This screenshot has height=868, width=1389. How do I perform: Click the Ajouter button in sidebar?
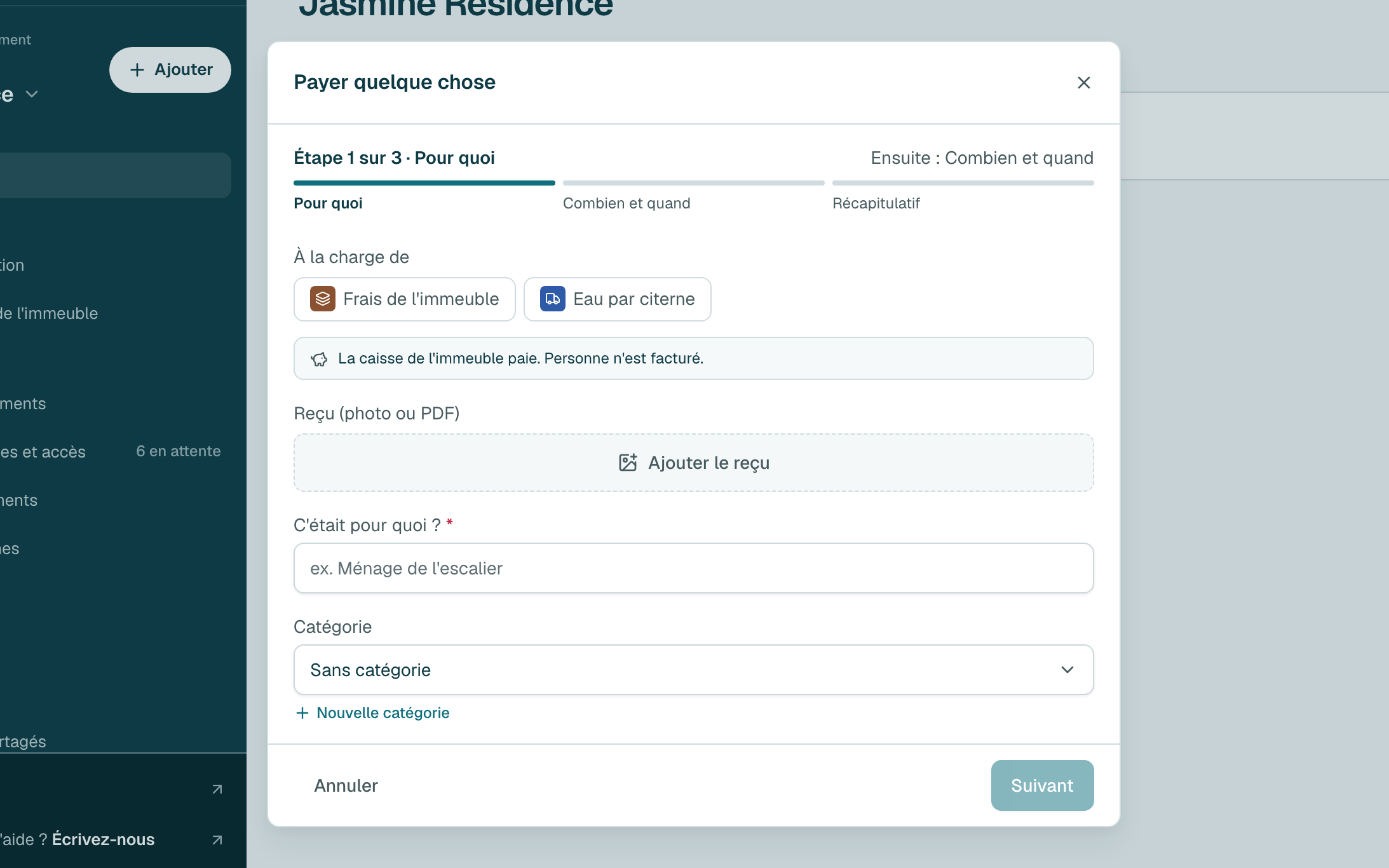170,70
